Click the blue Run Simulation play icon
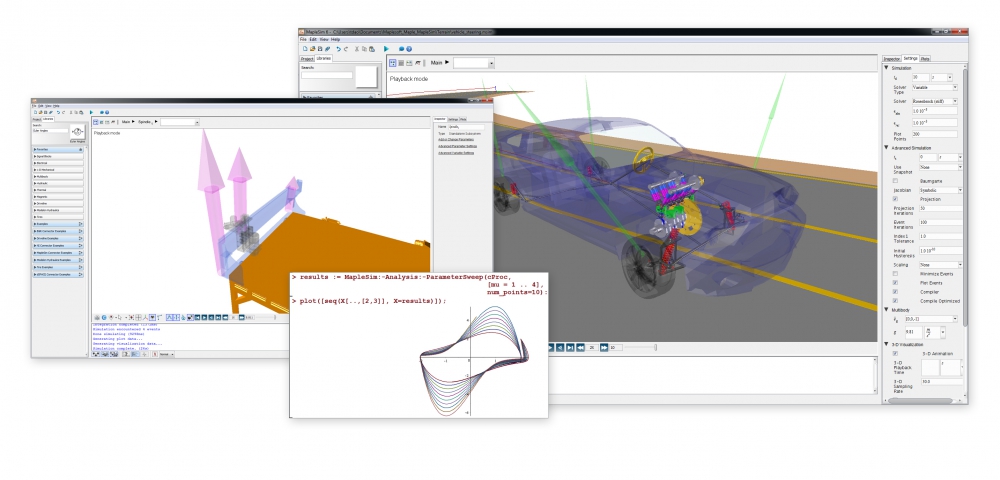Screen dimensions: 1000x480 (x=386, y=48)
